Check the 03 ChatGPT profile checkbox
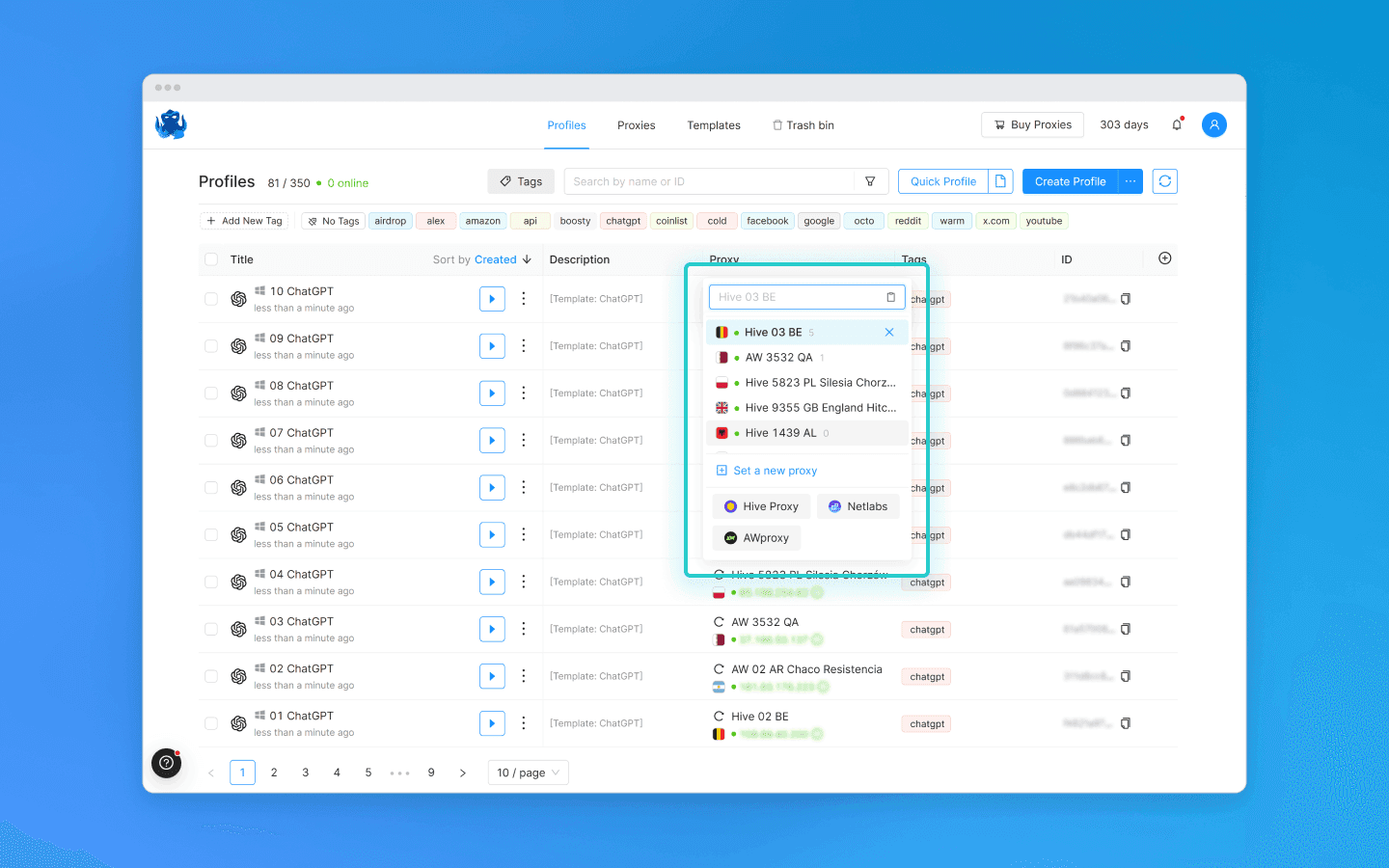This screenshot has height=868, width=1389. [211, 629]
